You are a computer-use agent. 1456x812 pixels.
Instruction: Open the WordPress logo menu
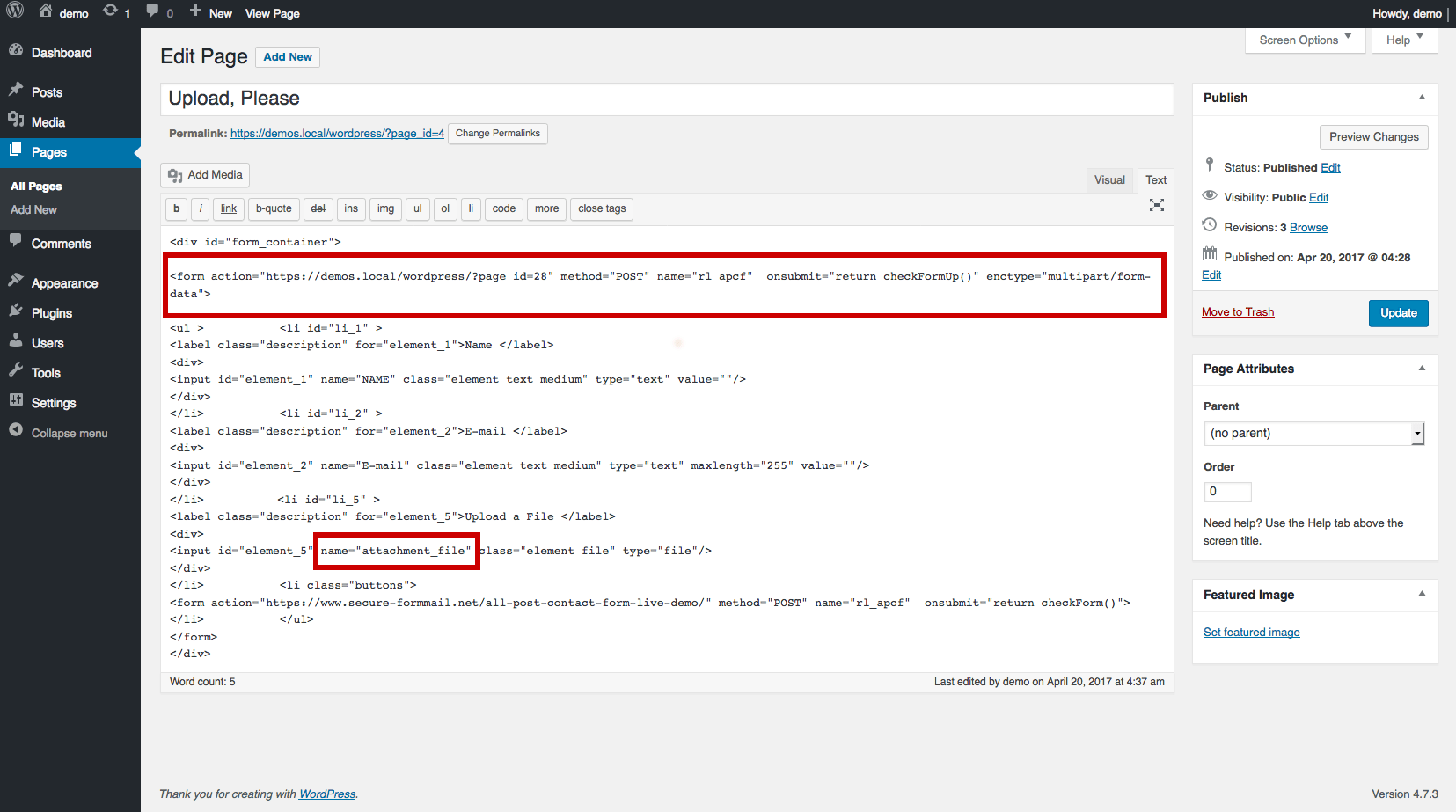pos(15,11)
